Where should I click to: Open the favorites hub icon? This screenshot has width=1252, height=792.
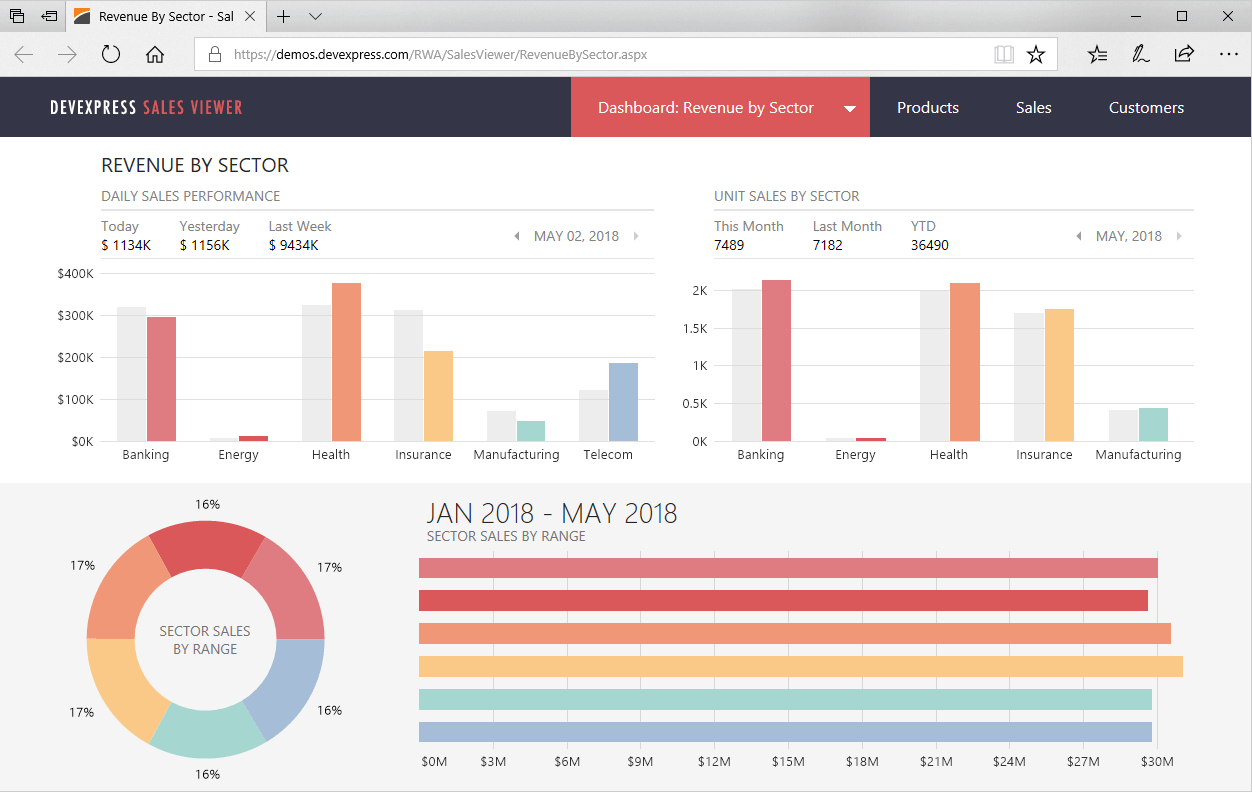1098,55
